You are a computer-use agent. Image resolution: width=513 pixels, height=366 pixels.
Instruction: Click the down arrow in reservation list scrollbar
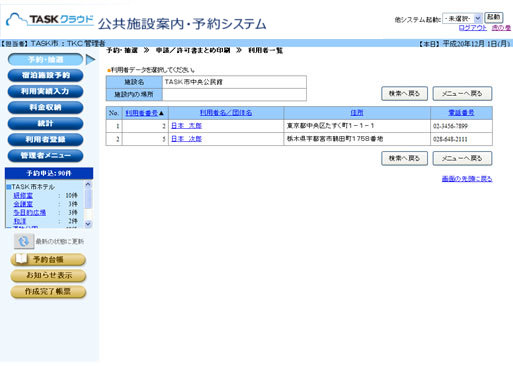(x=88, y=224)
